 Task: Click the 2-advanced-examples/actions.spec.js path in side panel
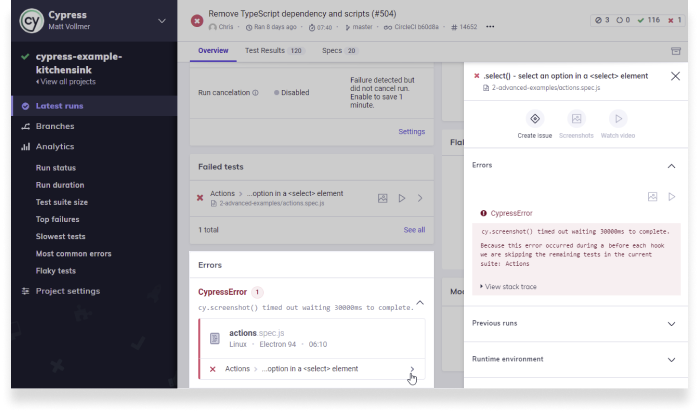point(546,88)
